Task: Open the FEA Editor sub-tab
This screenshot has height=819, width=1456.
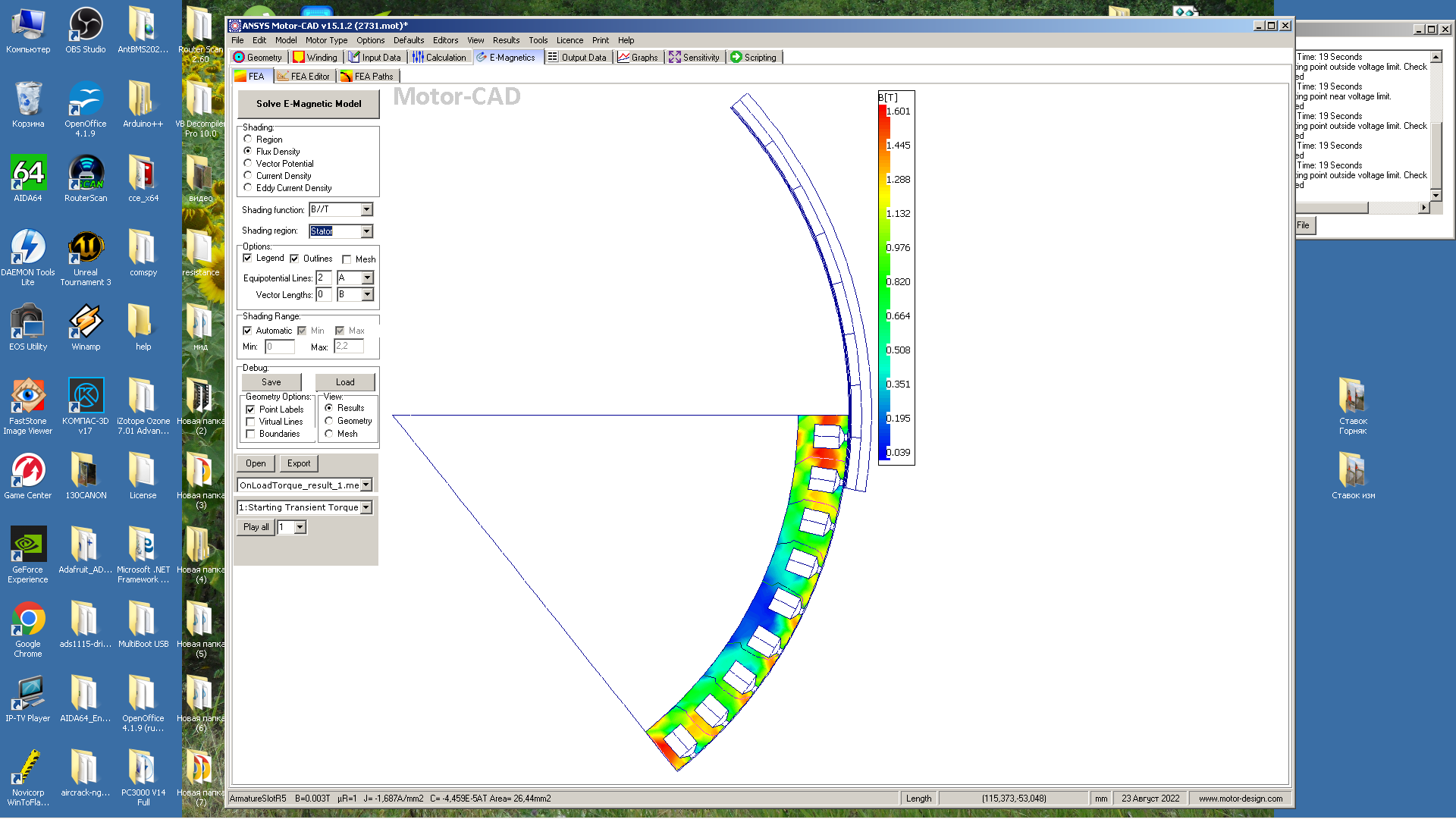Action: point(303,77)
